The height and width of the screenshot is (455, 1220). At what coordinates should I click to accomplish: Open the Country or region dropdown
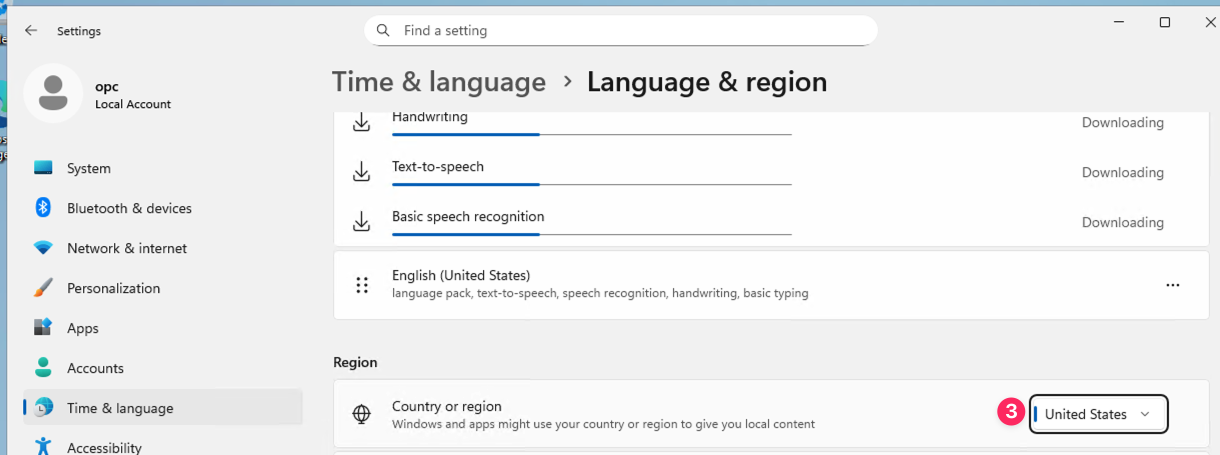click(x=1099, y=414)
